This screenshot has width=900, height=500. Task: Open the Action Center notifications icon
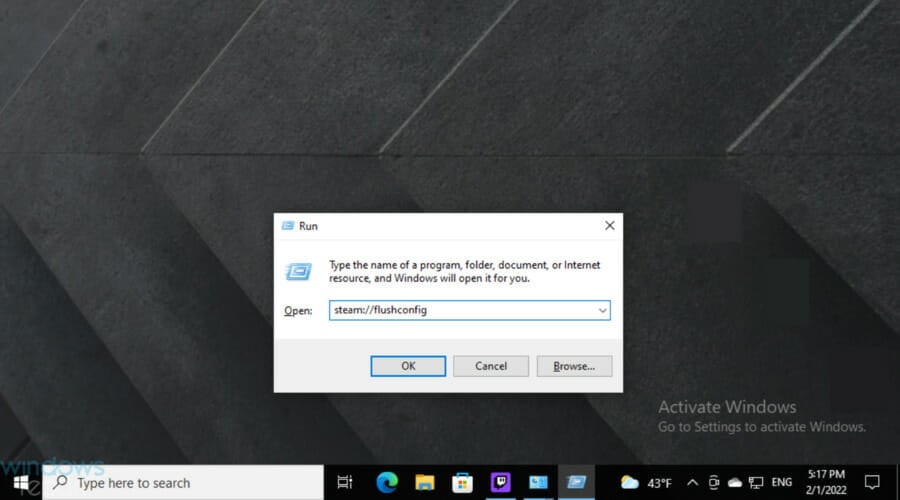(x=872, y=483)
